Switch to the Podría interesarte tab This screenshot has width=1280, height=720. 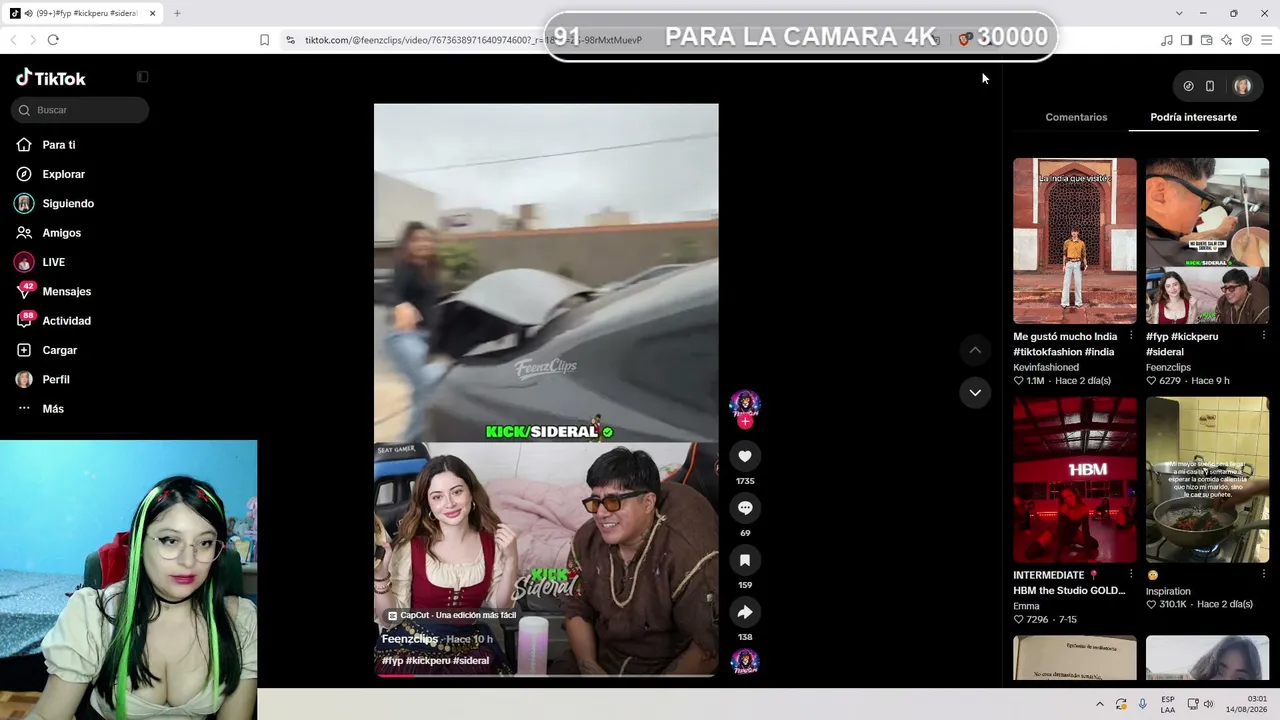pos(1193,117)
